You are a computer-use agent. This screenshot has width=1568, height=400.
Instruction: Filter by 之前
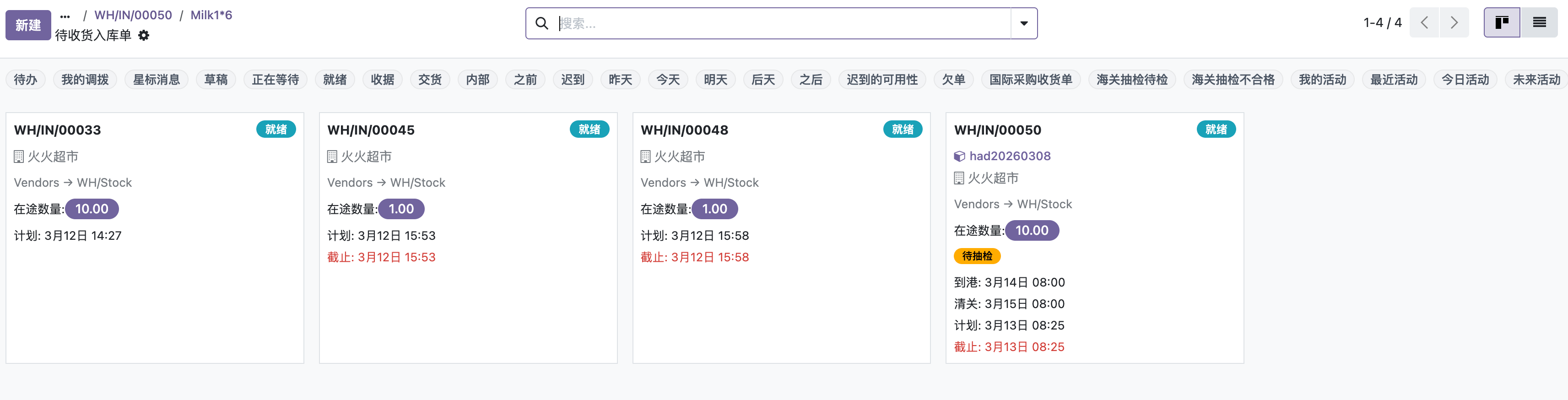pos(525,80)
